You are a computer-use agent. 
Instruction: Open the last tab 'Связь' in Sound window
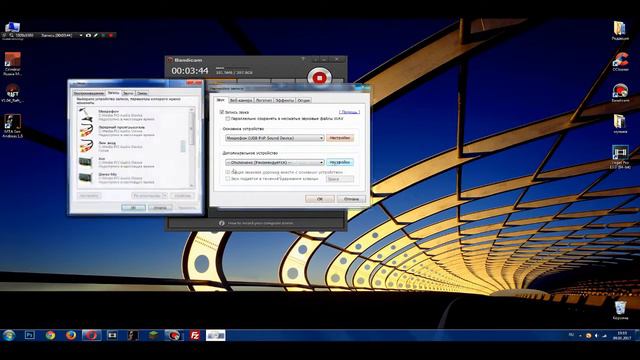pos(142,93)
